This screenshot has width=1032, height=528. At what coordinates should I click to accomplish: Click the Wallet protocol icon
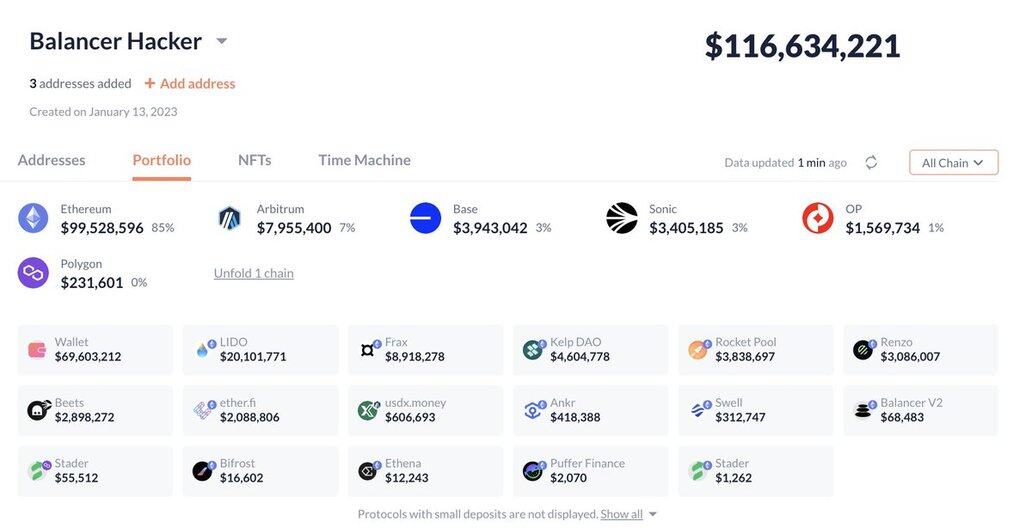pos(38,350)
